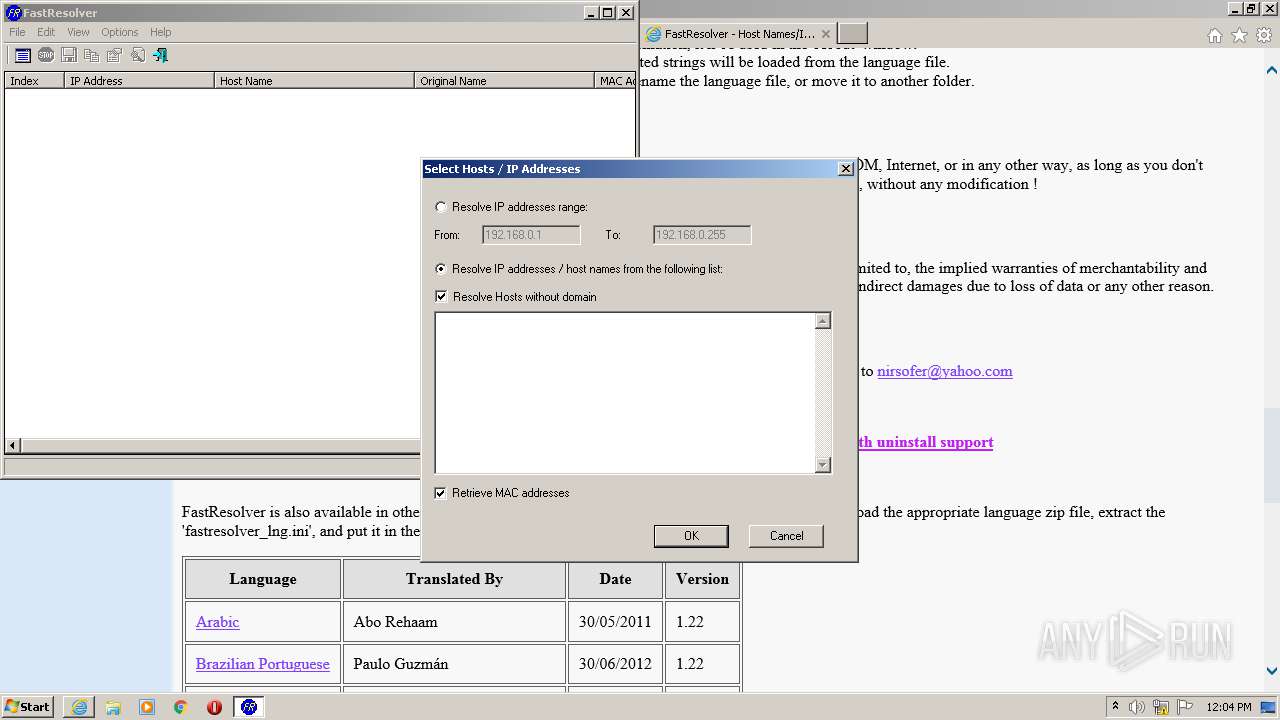Image resolution: width=1280 pixels, height=720 pixels.
Task: Click the taskbar clock showing 12:04 PM
Action: (1229, 707)
